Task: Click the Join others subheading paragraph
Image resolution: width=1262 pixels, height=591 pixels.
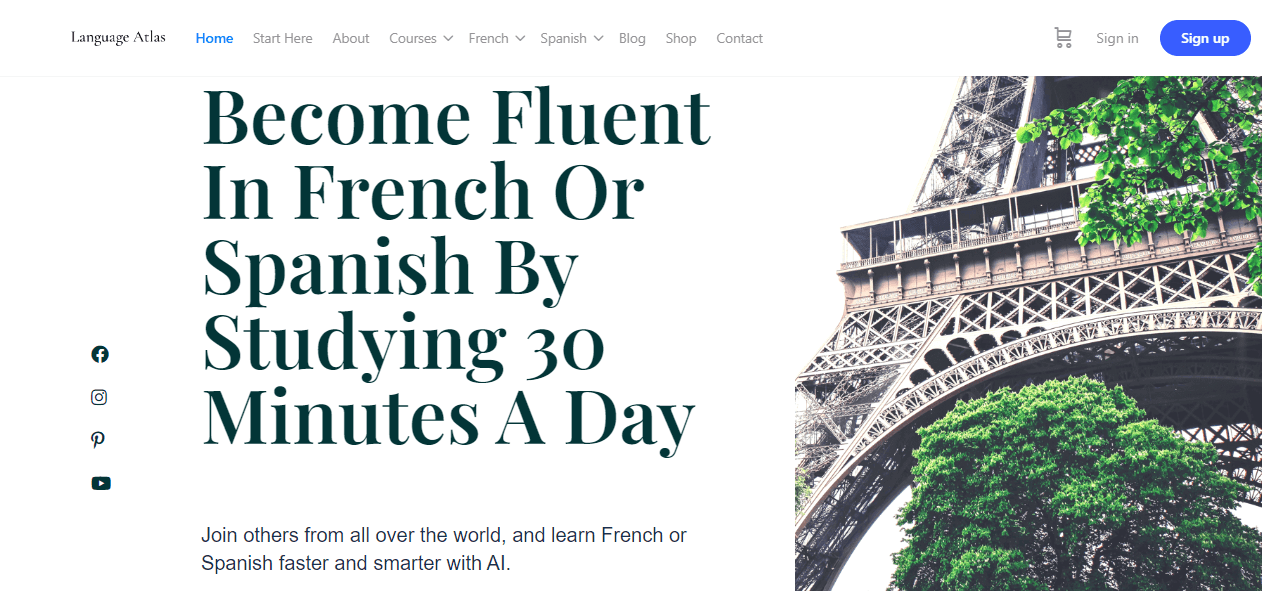Action: (x=444, y=549)
